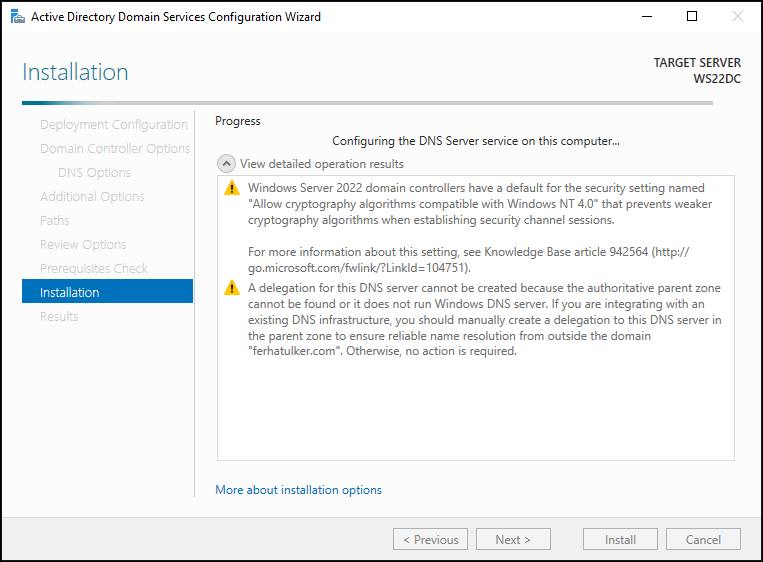Click the DNS delegation warning triangle icon

(x=232, y=288)
